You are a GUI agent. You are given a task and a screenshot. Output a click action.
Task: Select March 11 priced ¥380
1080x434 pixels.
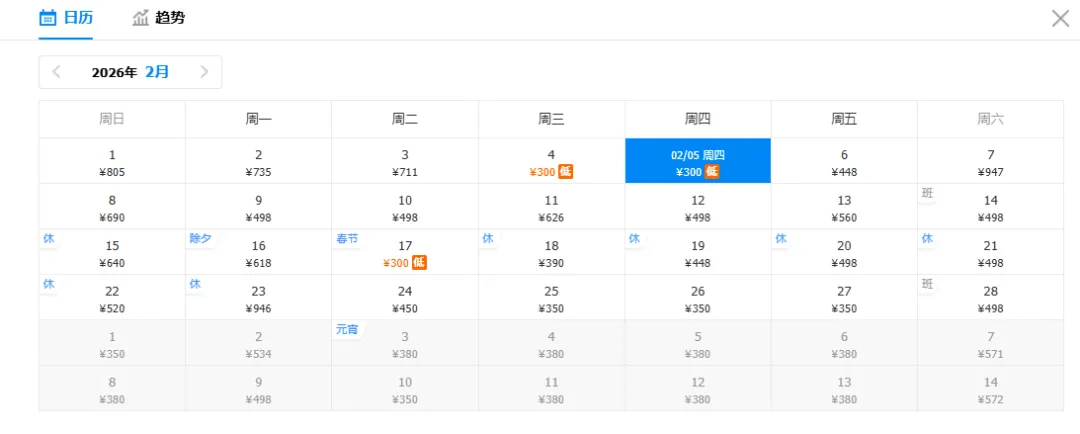click(552, 389)
